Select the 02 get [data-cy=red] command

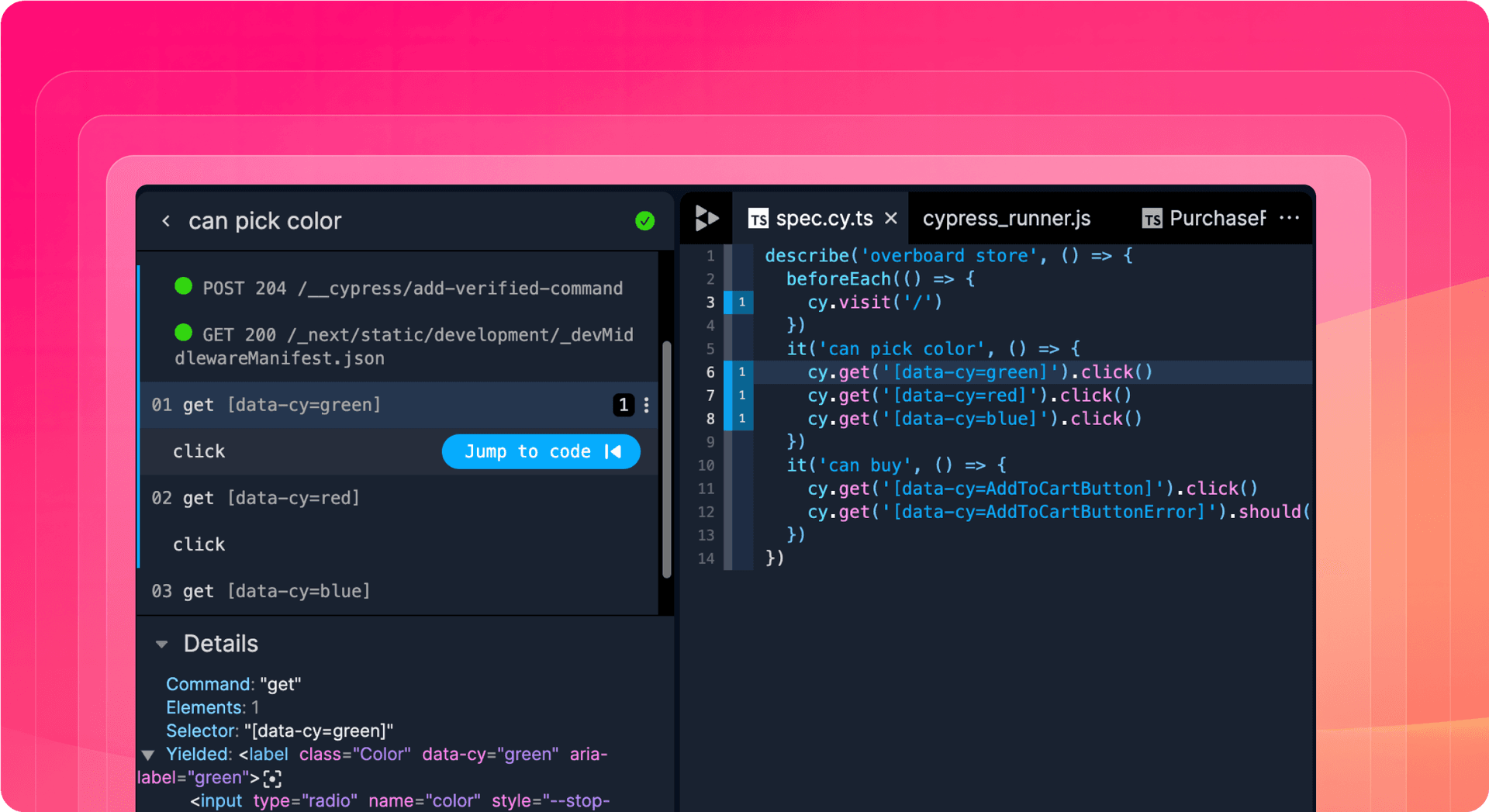(x=256, y=498)
